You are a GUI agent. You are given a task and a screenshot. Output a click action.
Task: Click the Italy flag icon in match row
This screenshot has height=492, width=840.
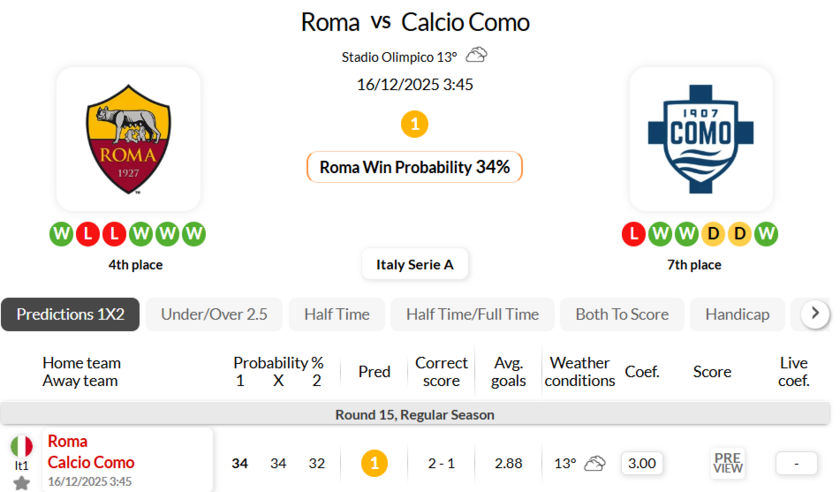coord(21,446)
